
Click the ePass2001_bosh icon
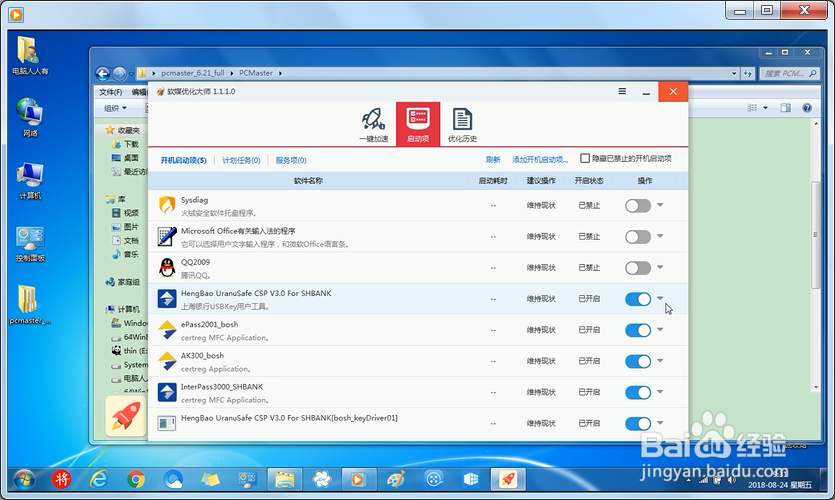(x=167, y=330)
